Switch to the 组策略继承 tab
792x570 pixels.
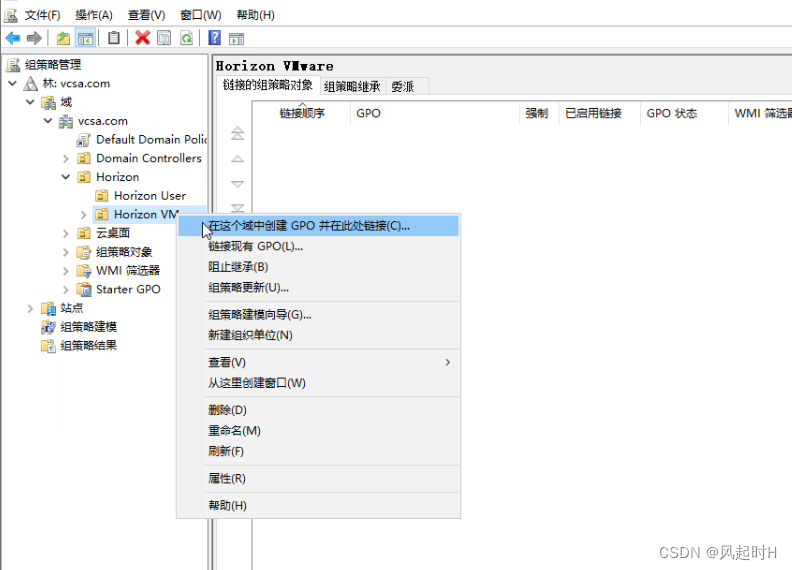(352, 86)
